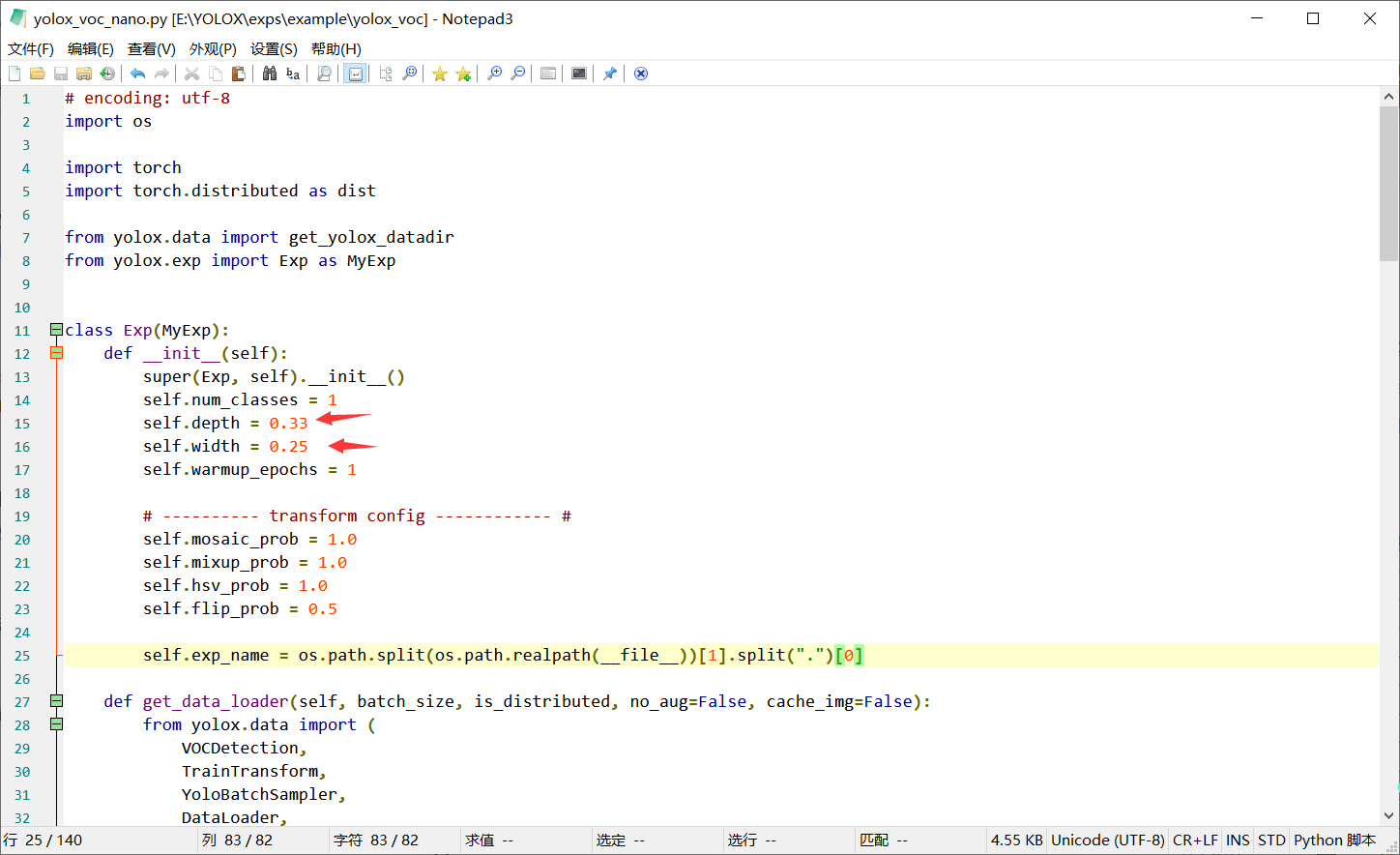Collapse the class Exp fold at line 11

tap(56, 330)
